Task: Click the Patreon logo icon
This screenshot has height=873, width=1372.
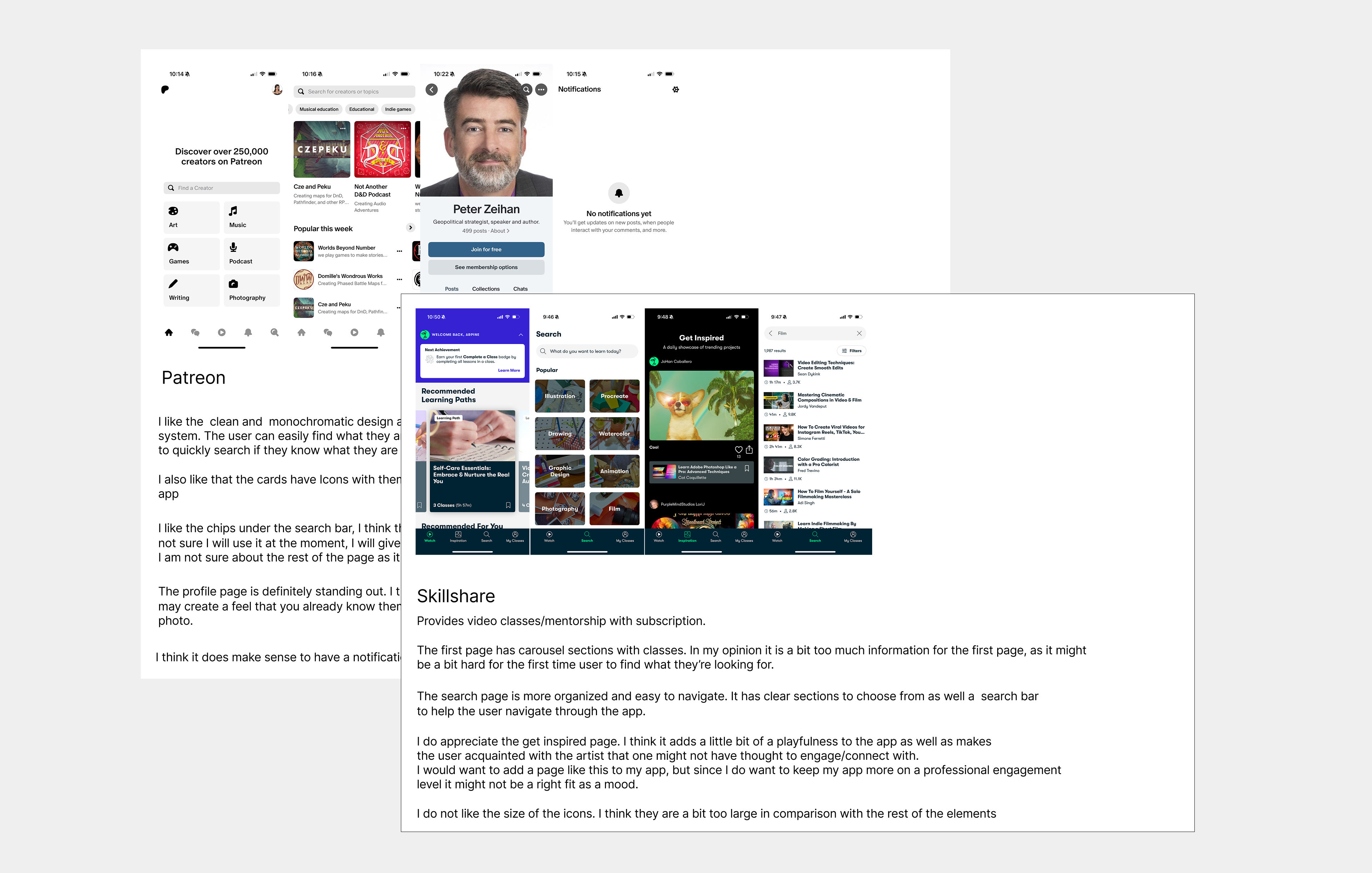Action: coord(165,89)
